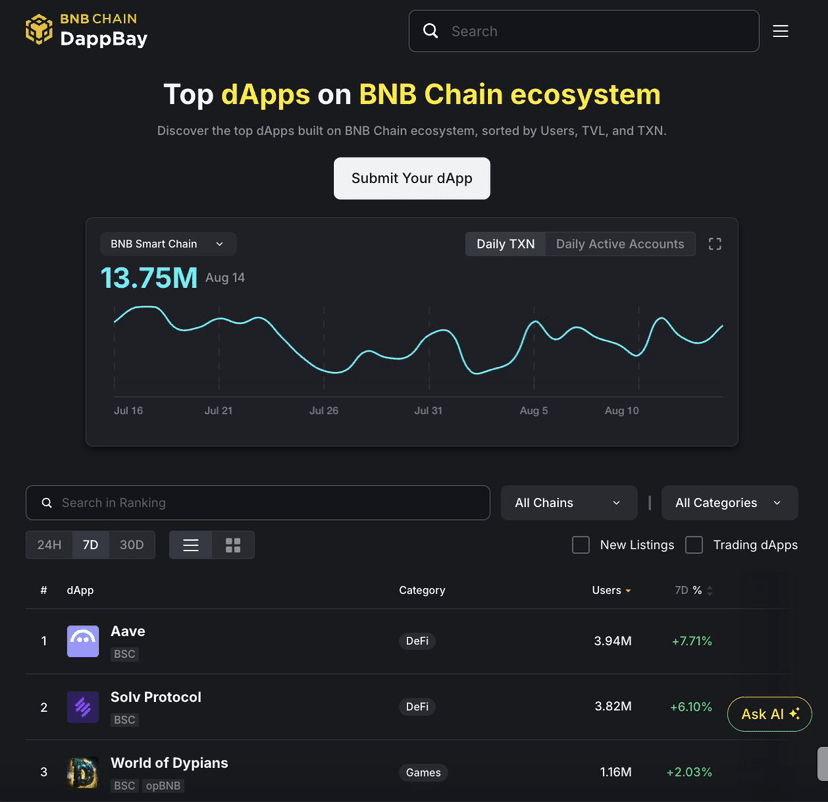The width and height of the screenshot is (828, 802).
Task: Click the magnifier icon in top search bar
Action: [430, 31]
